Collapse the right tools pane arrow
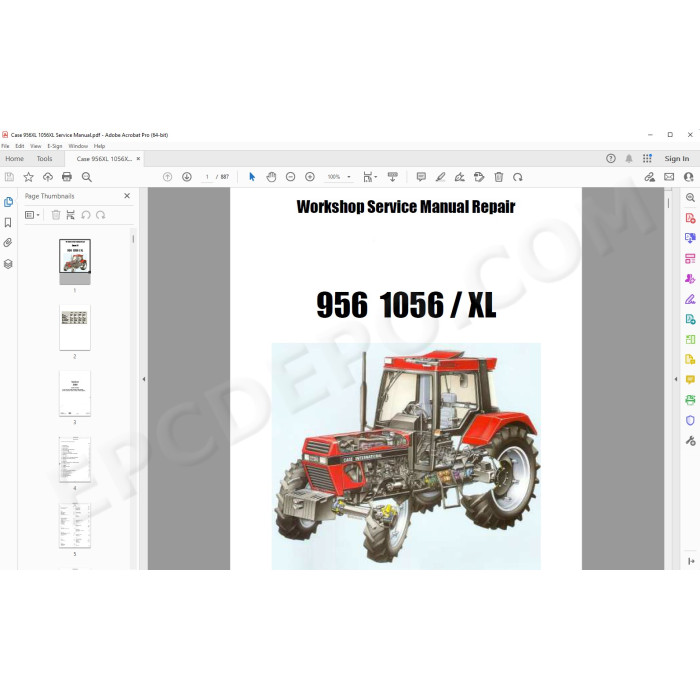This screenshot has height=700, width=700. [676, 379]
